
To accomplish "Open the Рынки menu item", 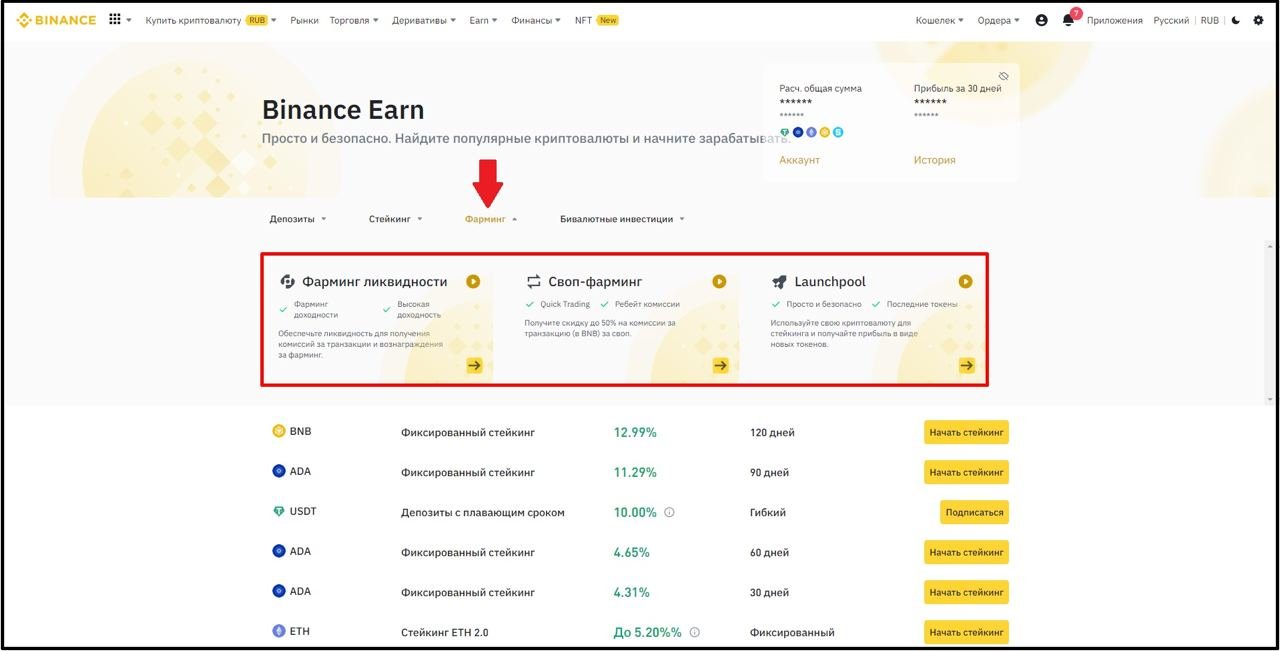I will 304,20.
